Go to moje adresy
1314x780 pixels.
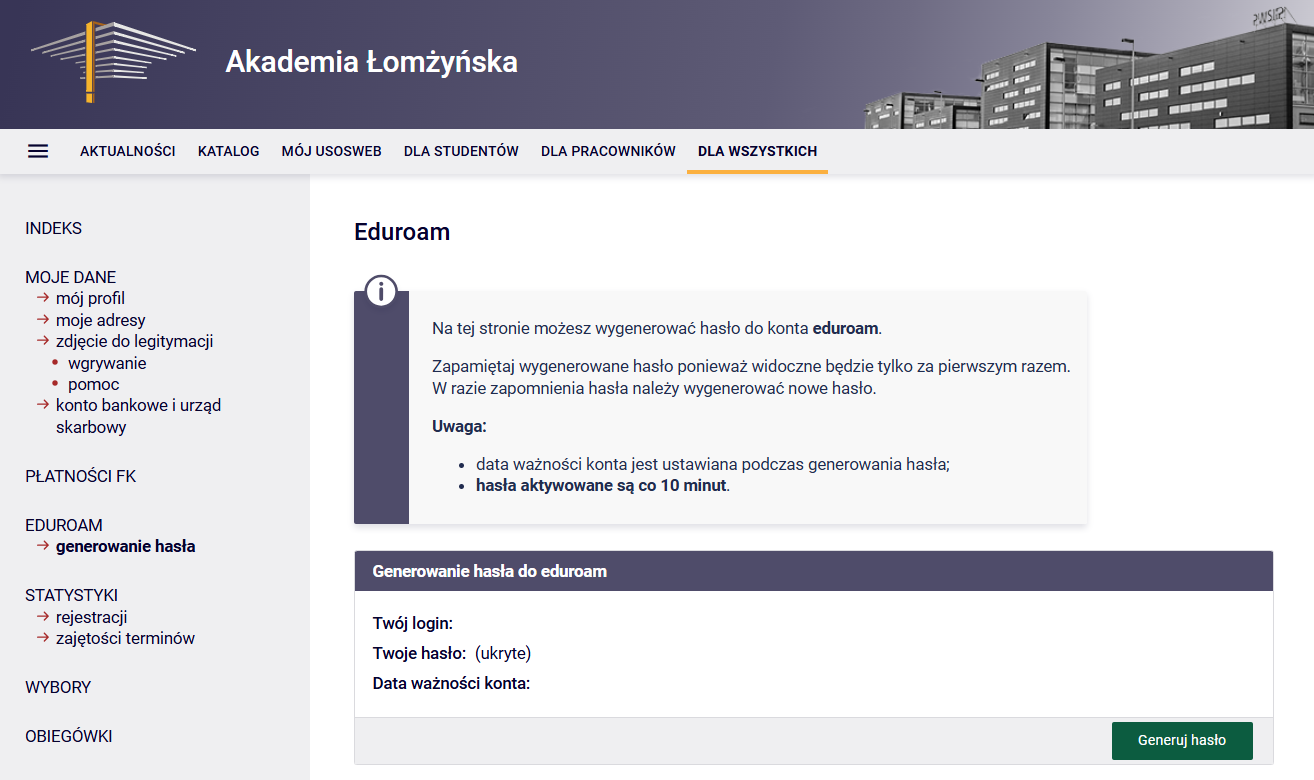tap(100, 320)
